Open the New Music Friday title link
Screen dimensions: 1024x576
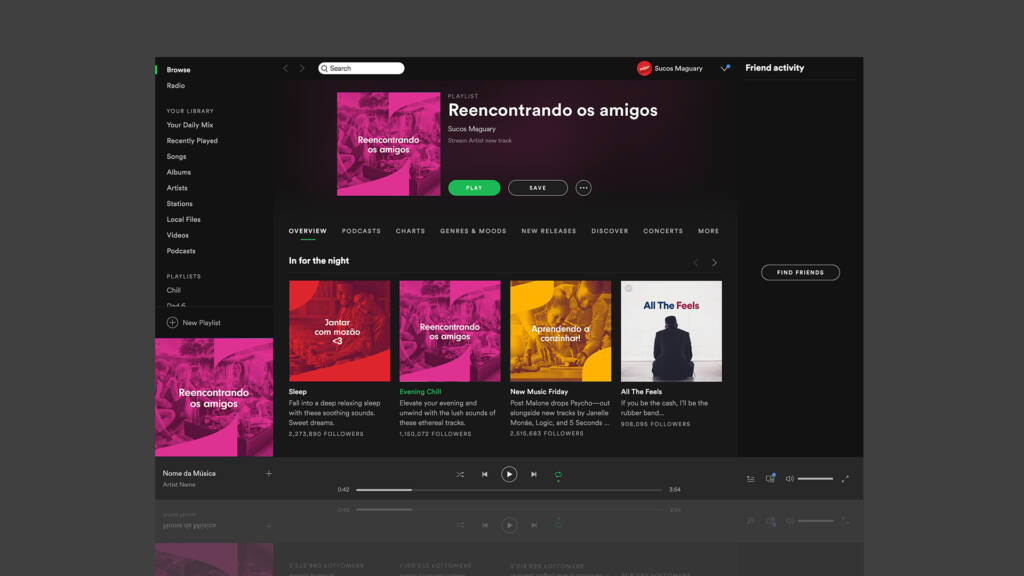coord(539,392)
